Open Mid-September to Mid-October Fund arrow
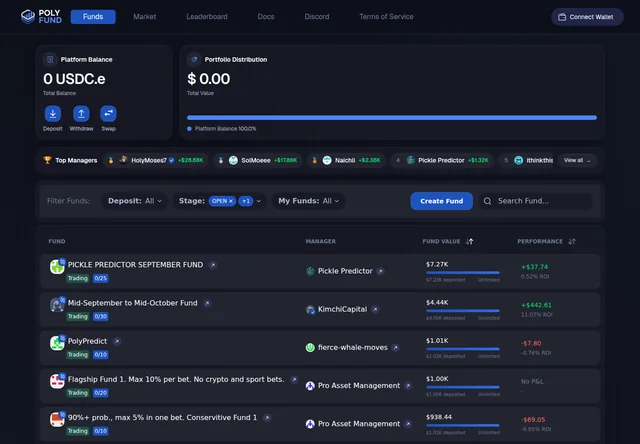 point(207,303)
